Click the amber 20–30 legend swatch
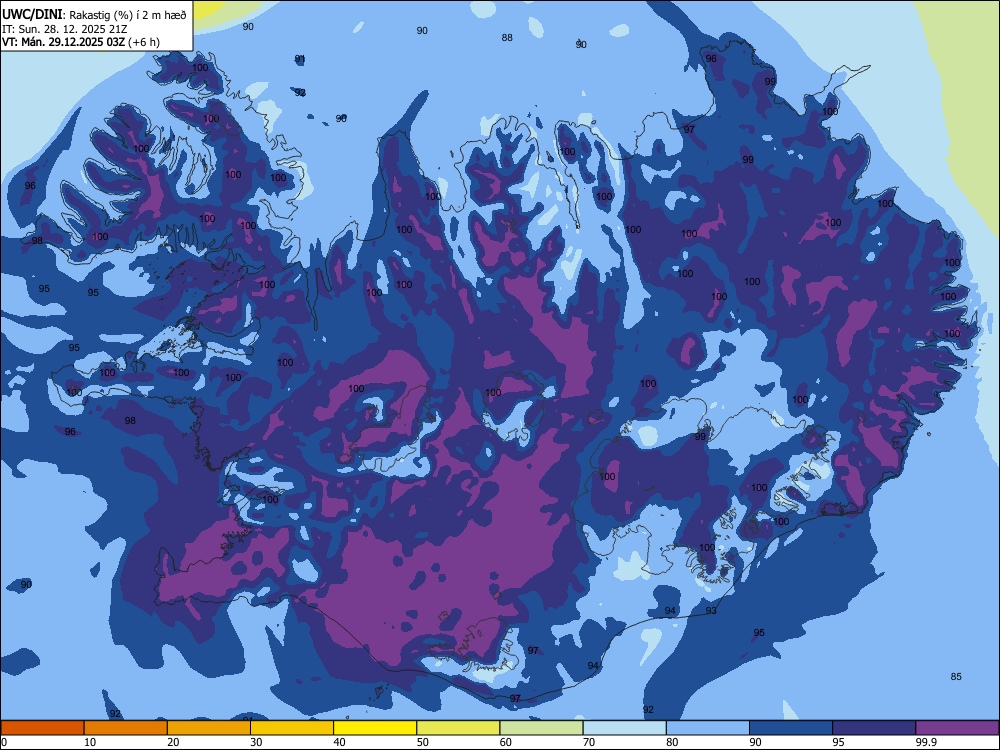This screenshot has height=750, width=1000. click(x=209, y=728)
